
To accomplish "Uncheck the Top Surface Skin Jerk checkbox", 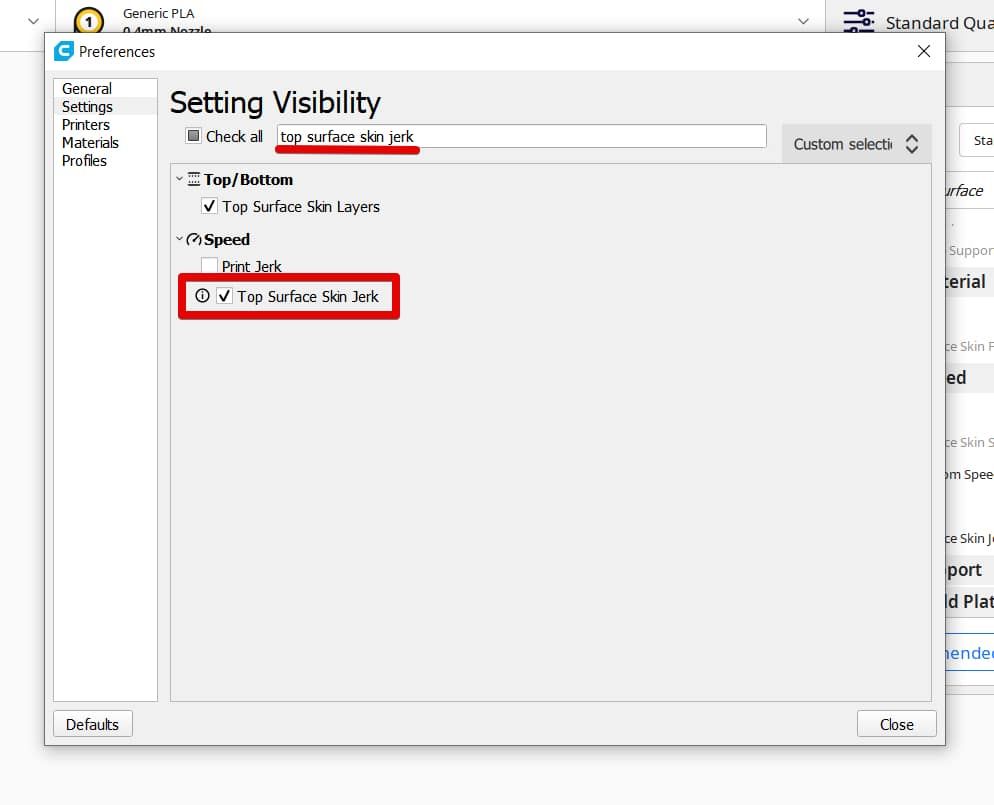I will tap(225, 296).
